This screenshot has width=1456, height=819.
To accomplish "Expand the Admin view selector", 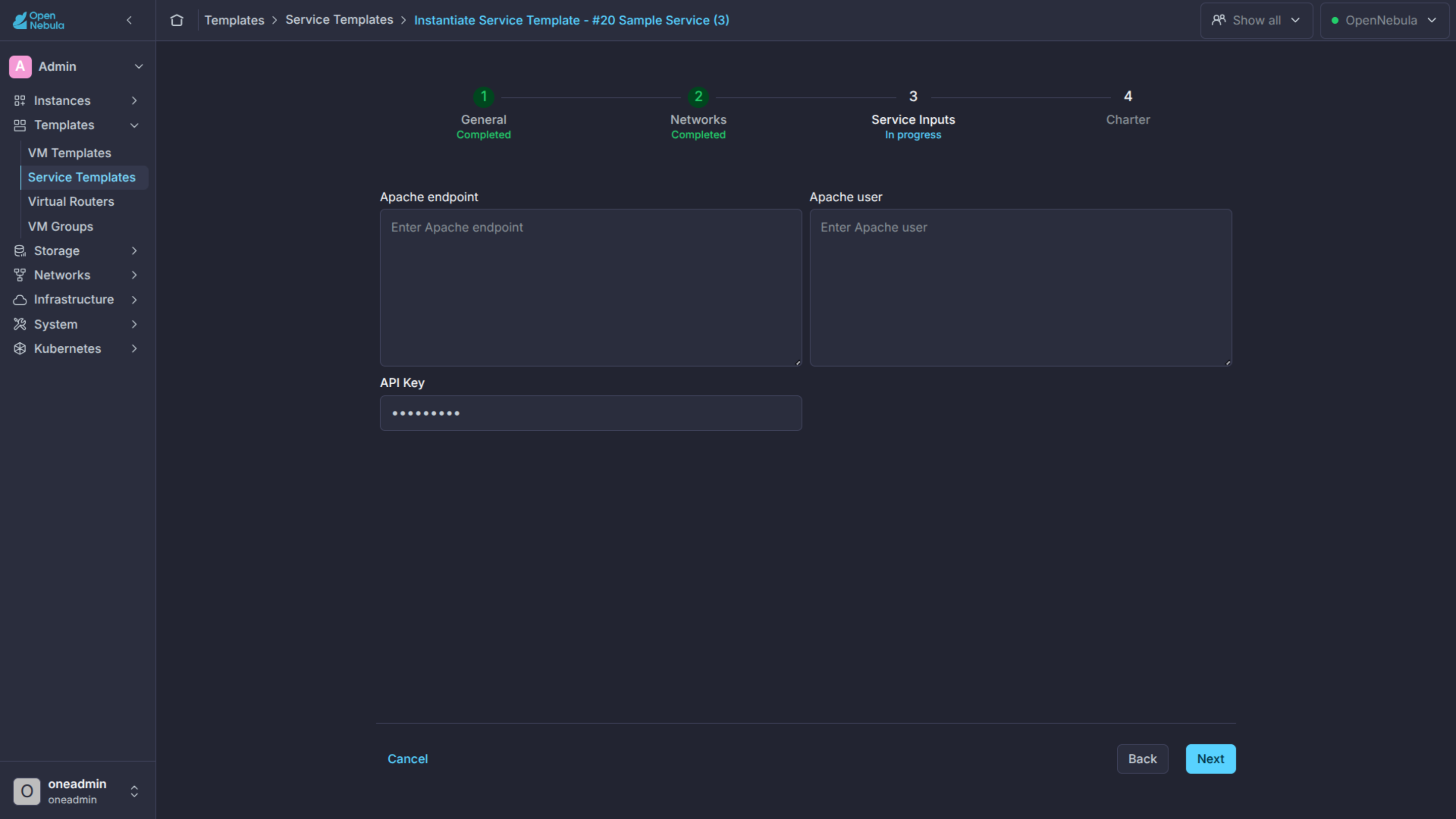I will pos(139,67).
